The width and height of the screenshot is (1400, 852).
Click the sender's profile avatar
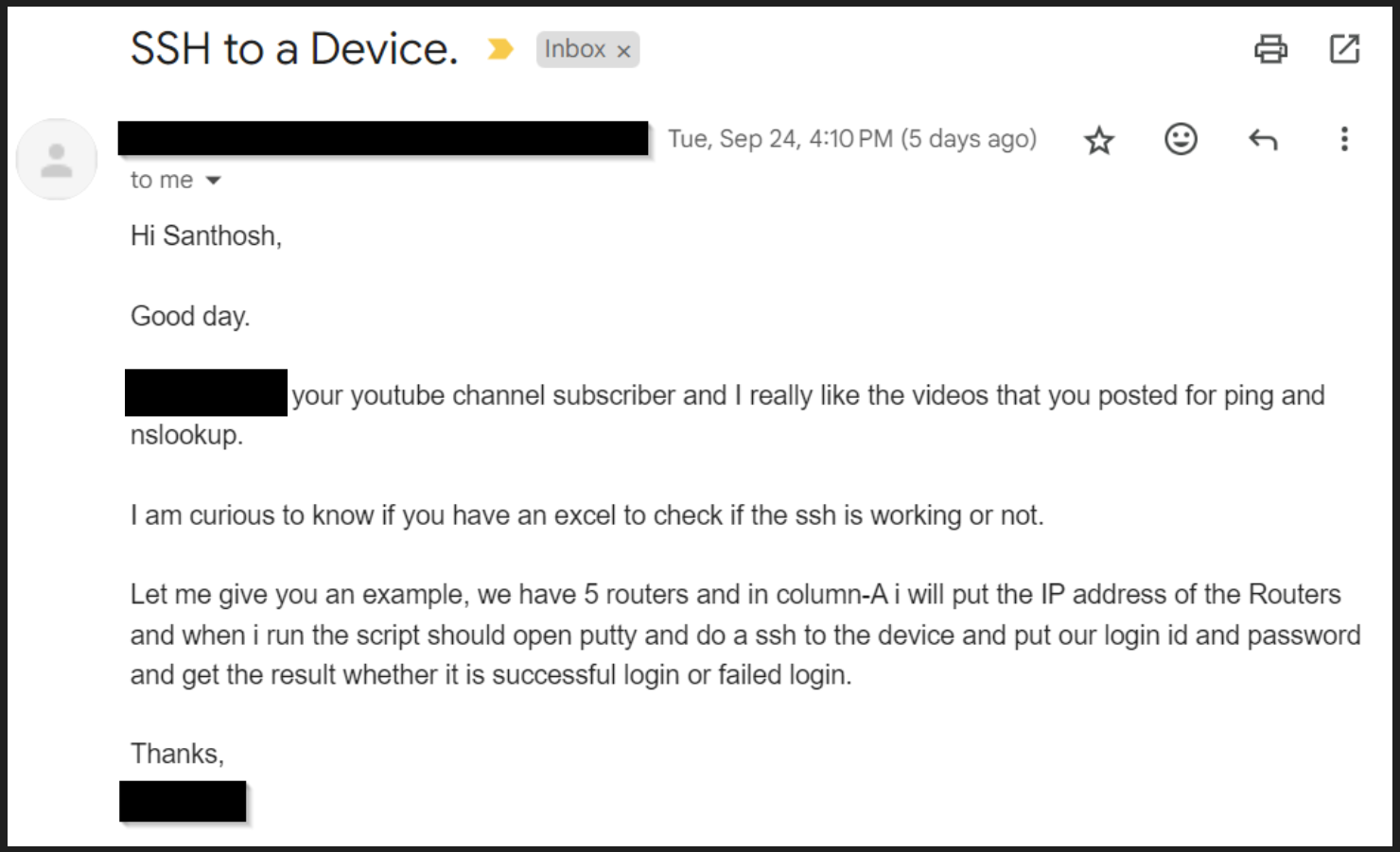[x=57, y=160]
